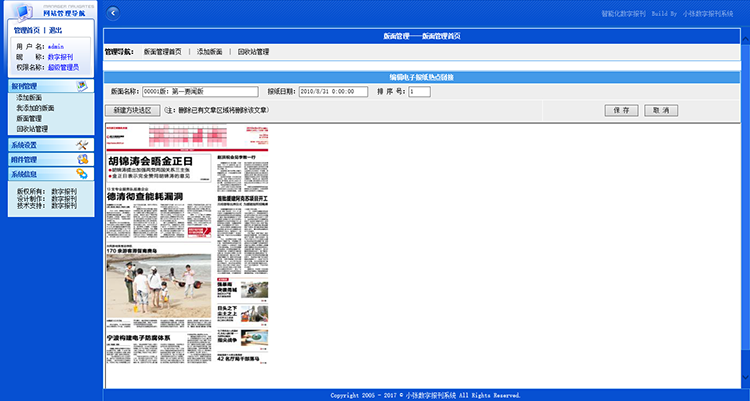
Task: Click the 胡锦涛会晤金正日 headline in newspaper
Action: tap(150, 161)
